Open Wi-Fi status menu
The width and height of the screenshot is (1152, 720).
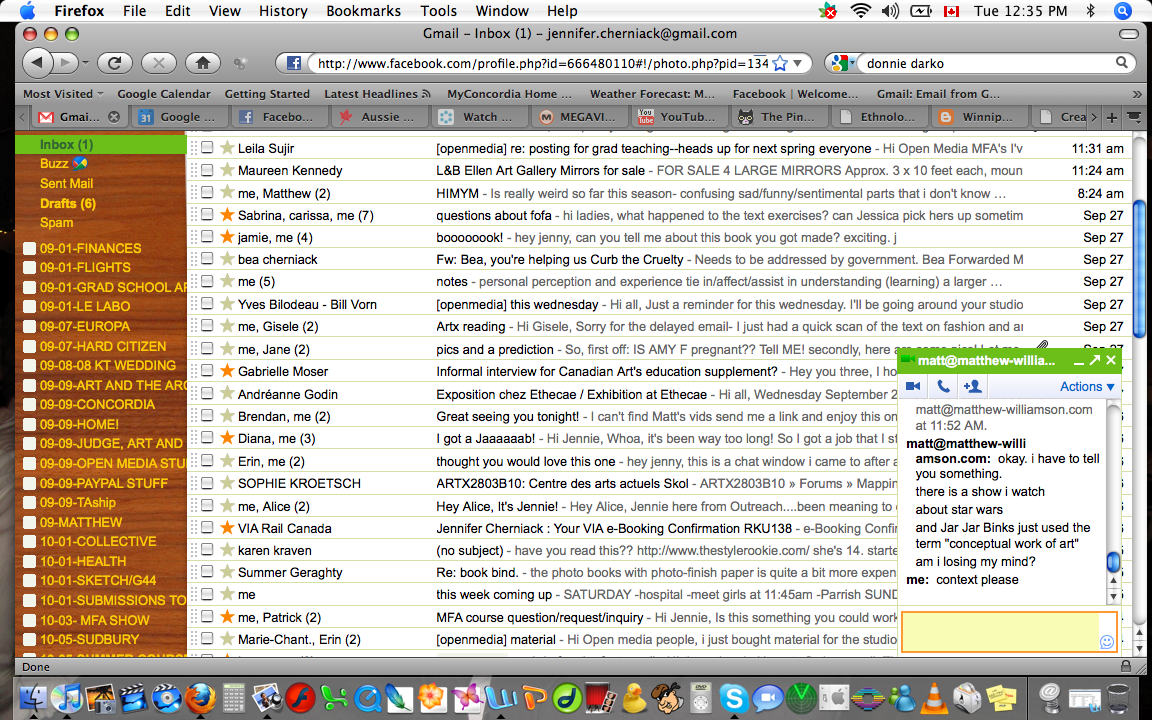(x=860, y=10)
